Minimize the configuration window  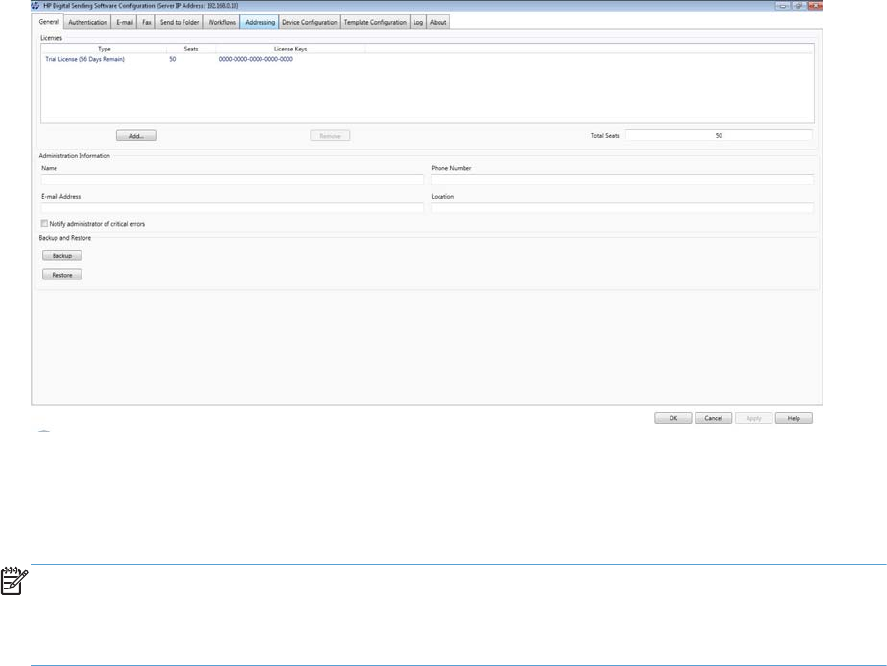coord(783,6)
